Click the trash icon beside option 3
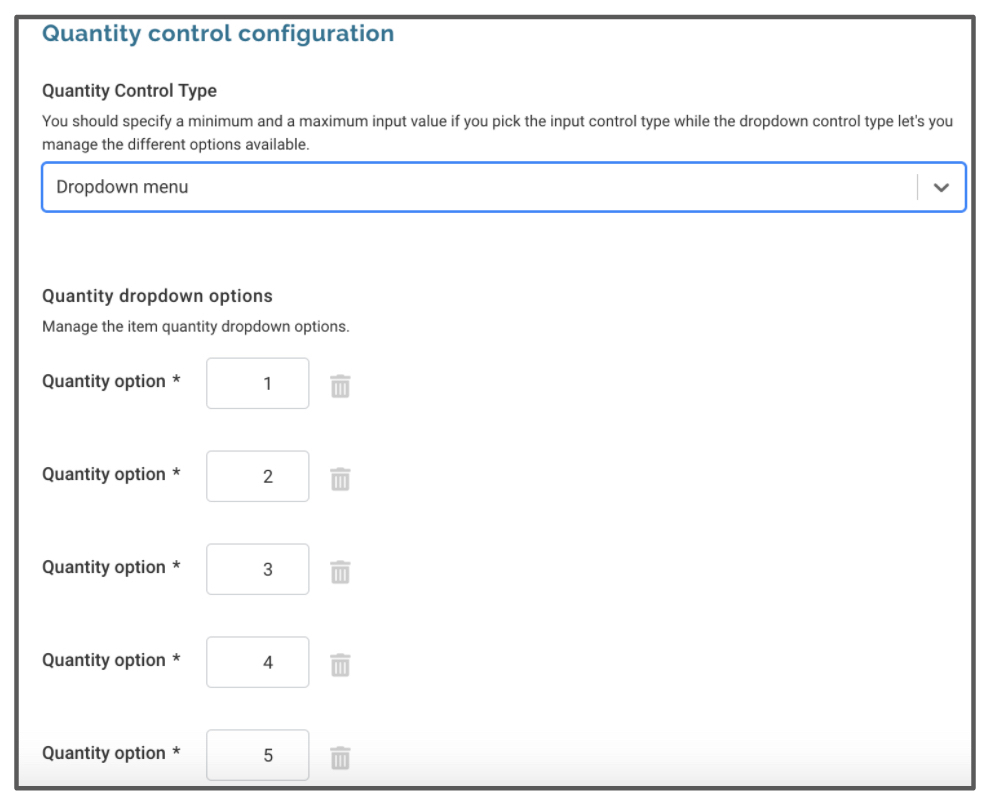The height and width of the screenshot is (802, 988). tap(340, 571)
